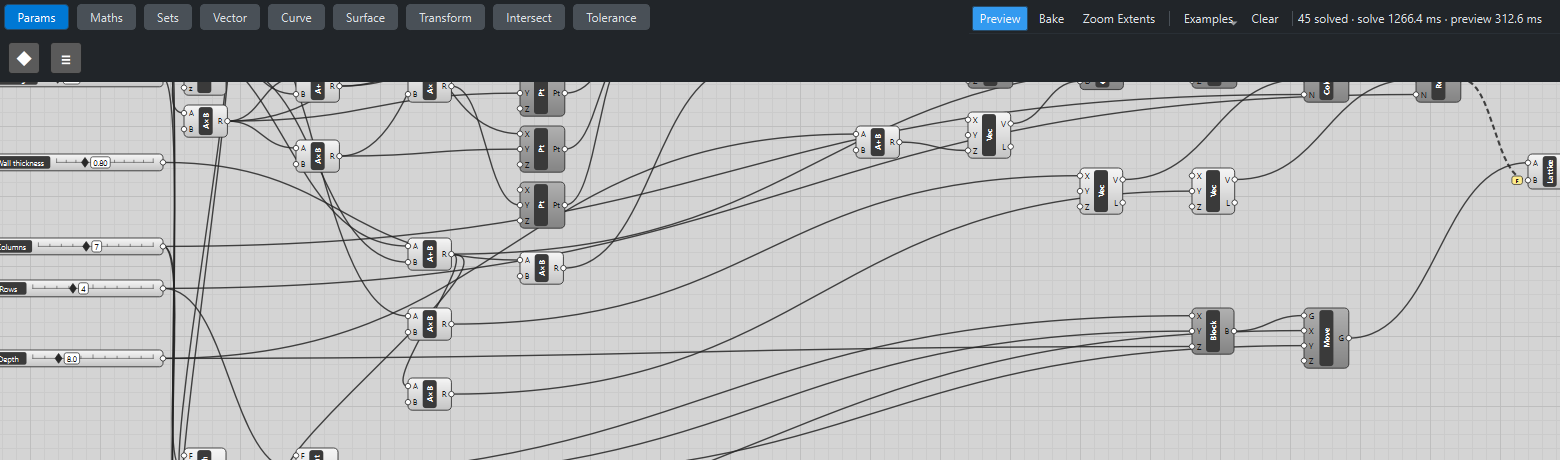The width and height of the screenshot is (1560, 460).
Task: Open the Params tab
Action: (x=37, y=18)
